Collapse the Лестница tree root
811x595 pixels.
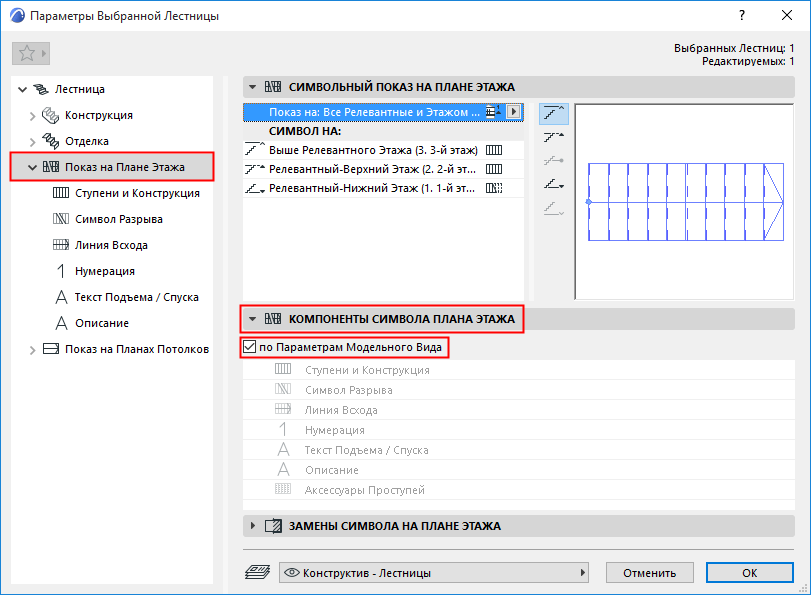coord(22,90)
